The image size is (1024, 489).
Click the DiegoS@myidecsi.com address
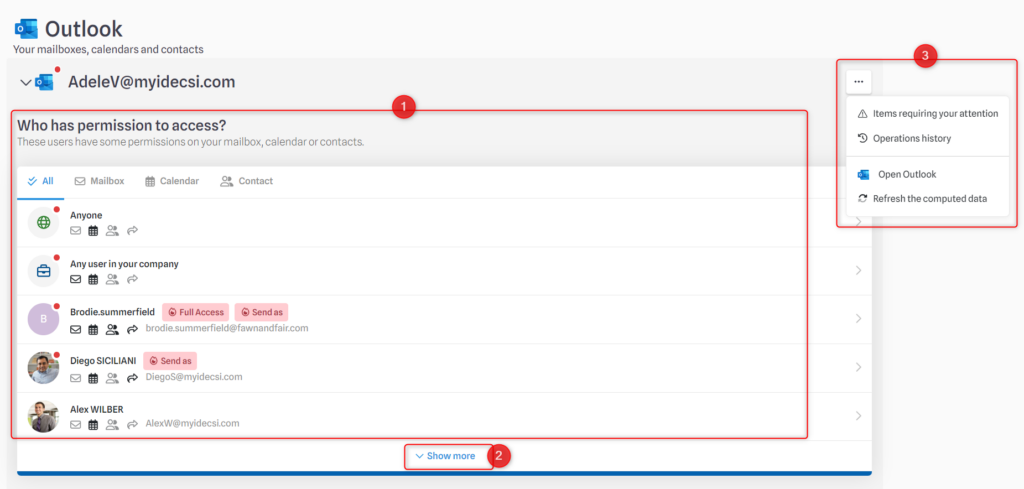[194, 377]
